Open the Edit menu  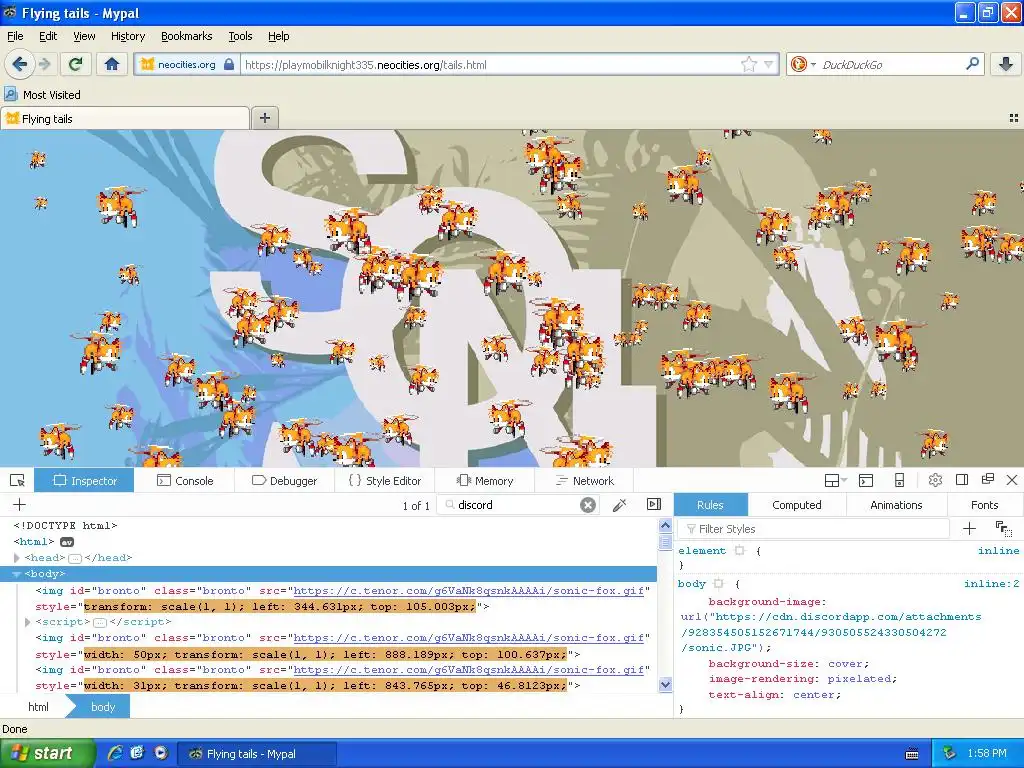click(48, 36)
